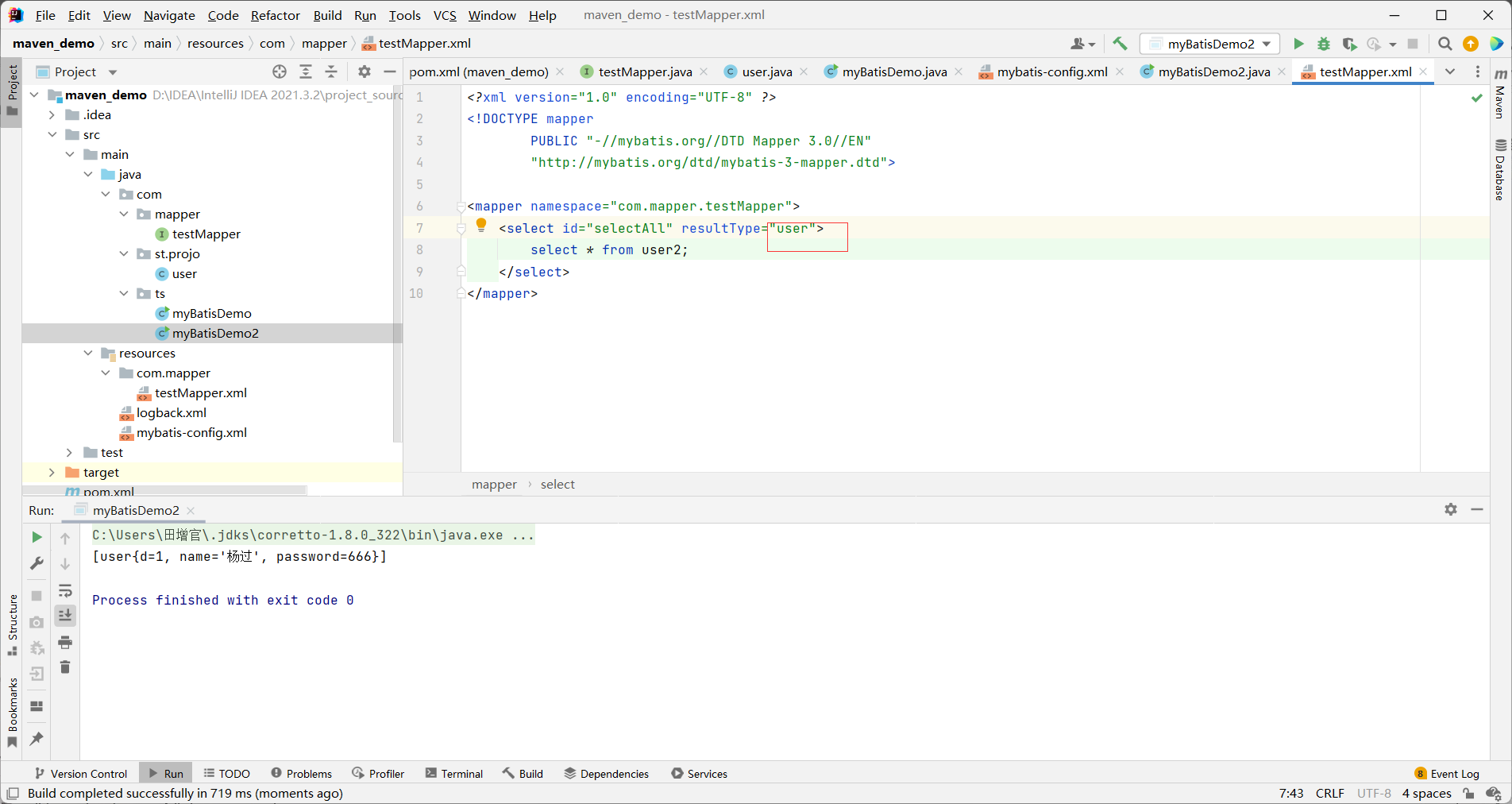The width and height of the screenshot is (1512, 804).
Task: Expand the .idea folder
Action: (52, 114)
